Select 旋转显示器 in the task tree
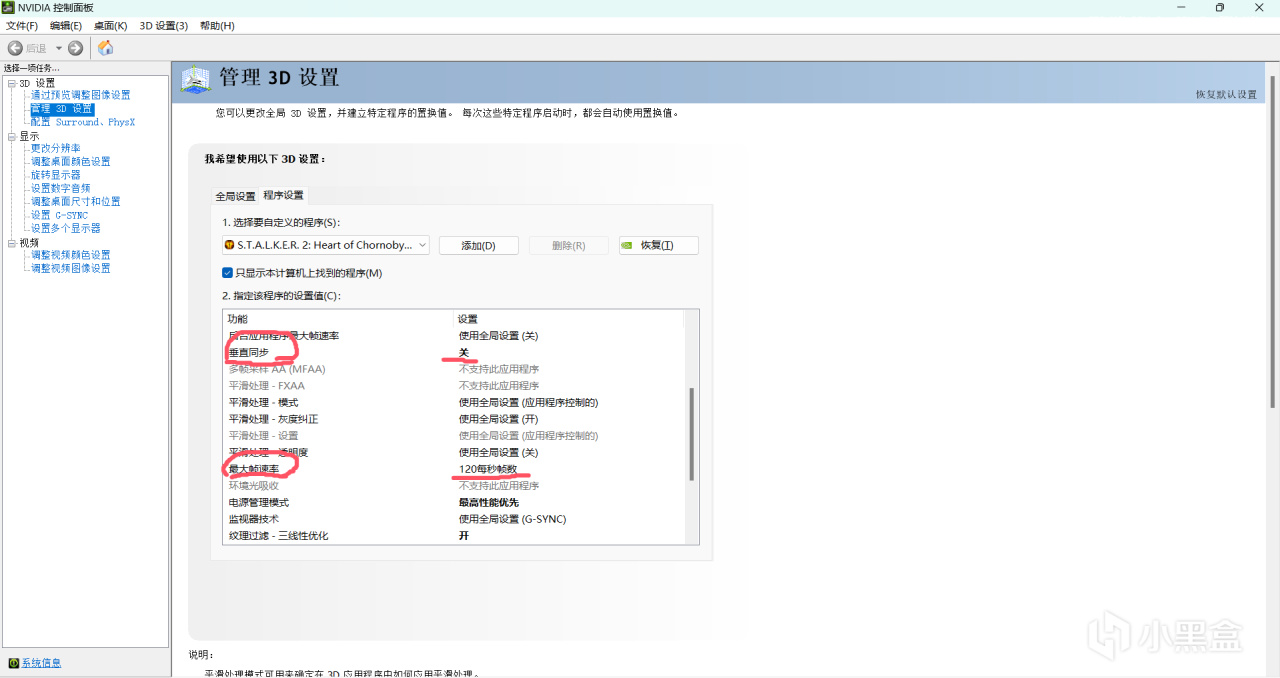This screenshot has height=678, width=1280. [x=55, y=175]
